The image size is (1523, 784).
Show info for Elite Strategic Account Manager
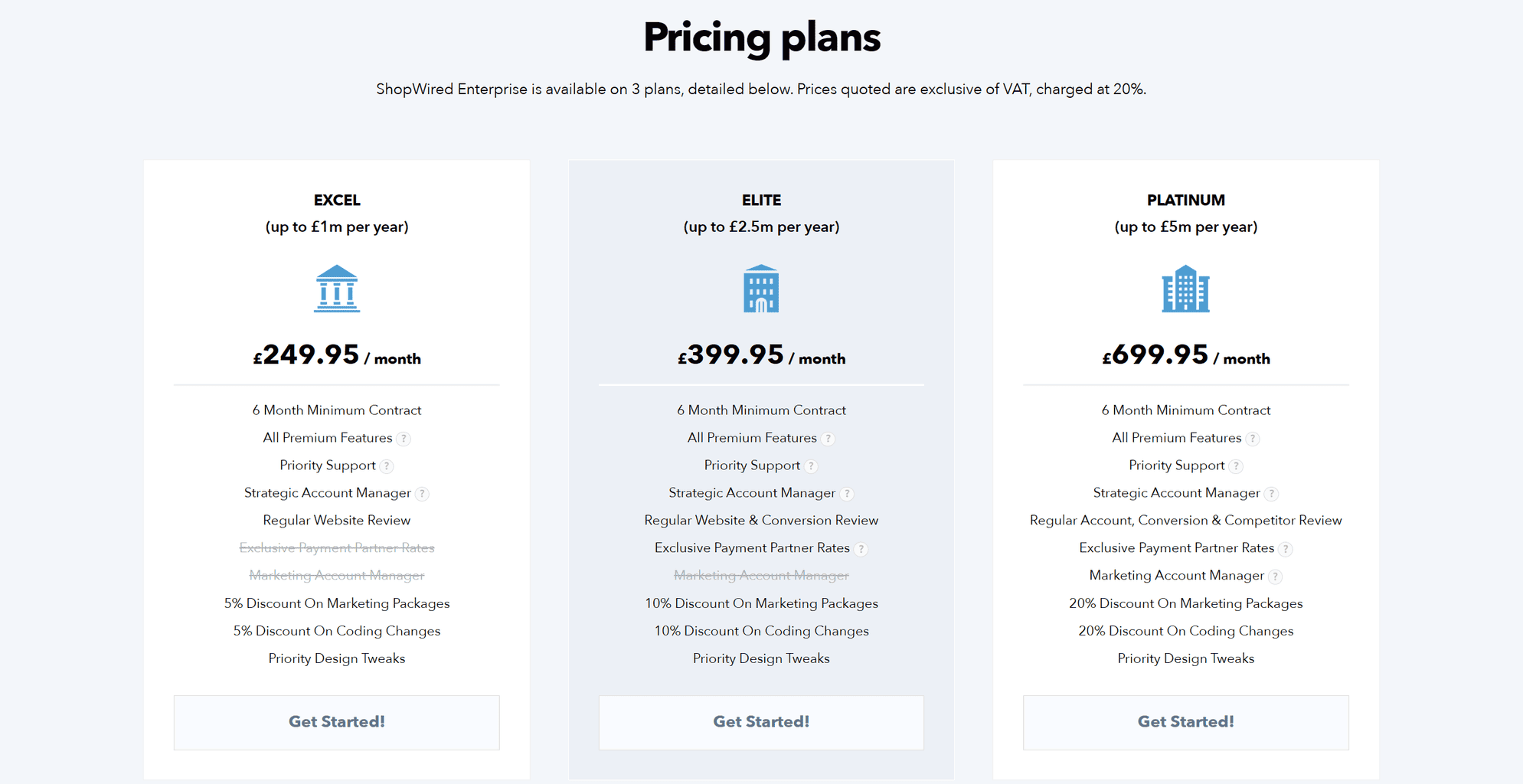(x=847, y=494)
